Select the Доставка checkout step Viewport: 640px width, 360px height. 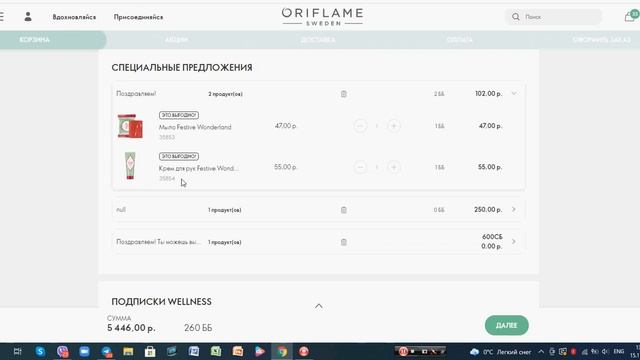tap(318, 40)
